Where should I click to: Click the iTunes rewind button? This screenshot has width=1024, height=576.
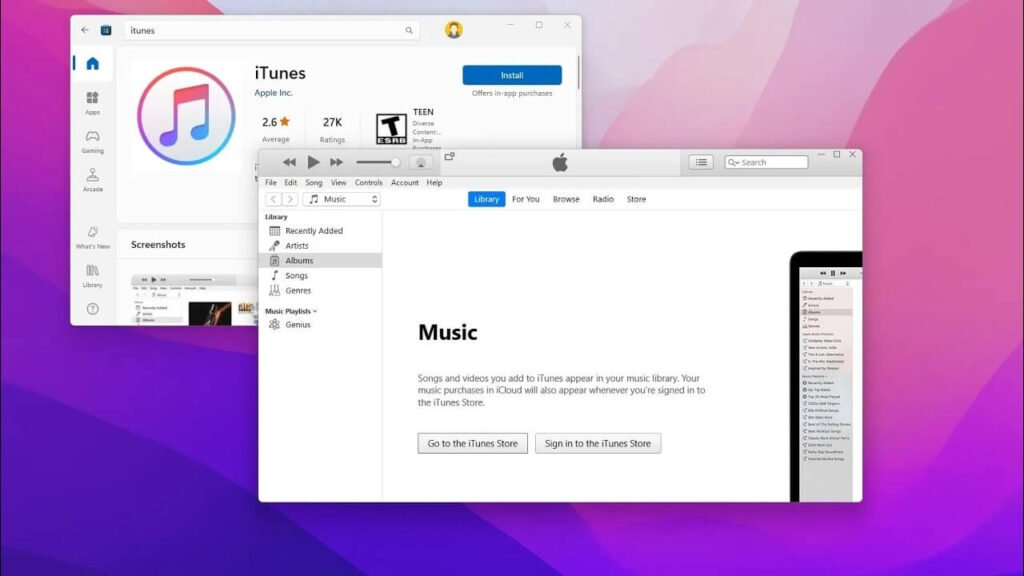tap(289, 162)
